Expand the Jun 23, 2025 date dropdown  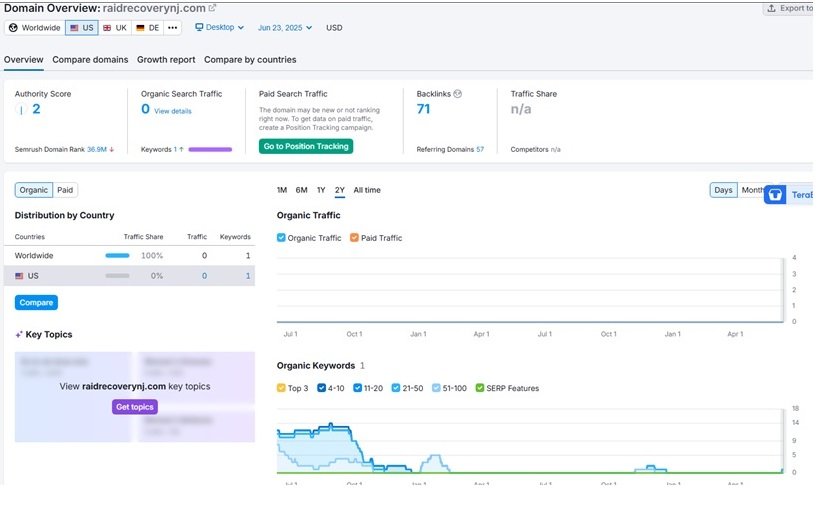(x=285, y=28)
